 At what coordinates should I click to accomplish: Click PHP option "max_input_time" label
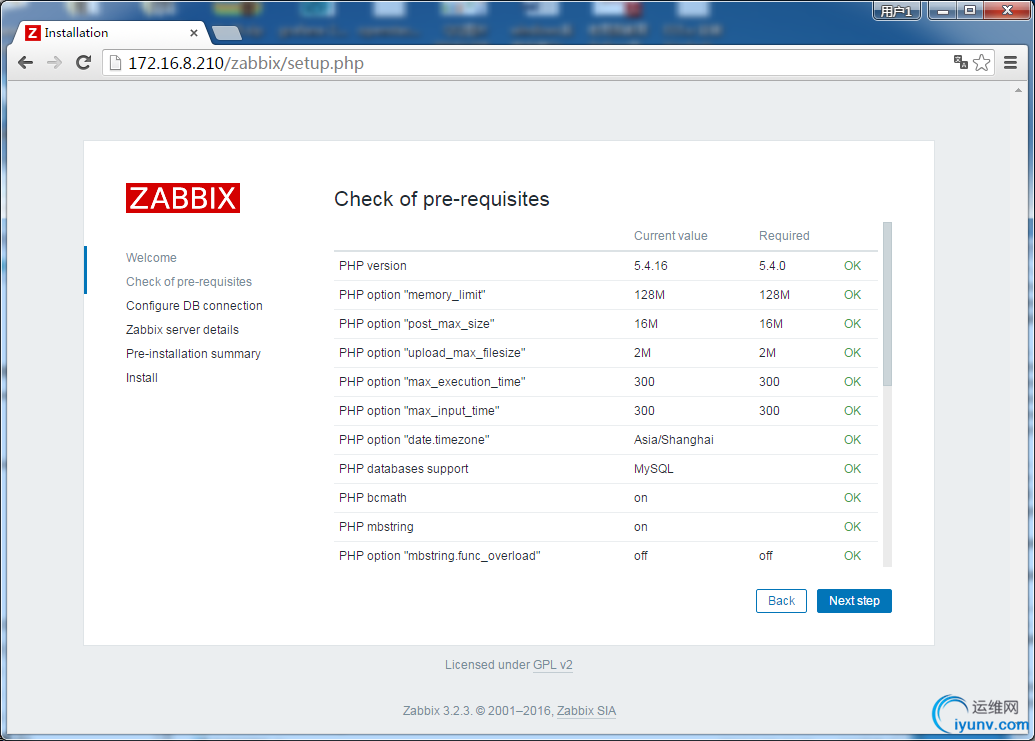[419, 411]
